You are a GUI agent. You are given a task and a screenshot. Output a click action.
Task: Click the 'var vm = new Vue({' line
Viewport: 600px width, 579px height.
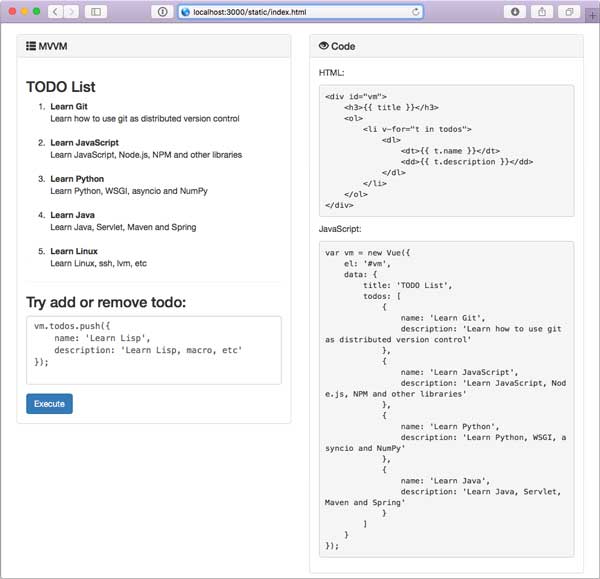(367, 253)
